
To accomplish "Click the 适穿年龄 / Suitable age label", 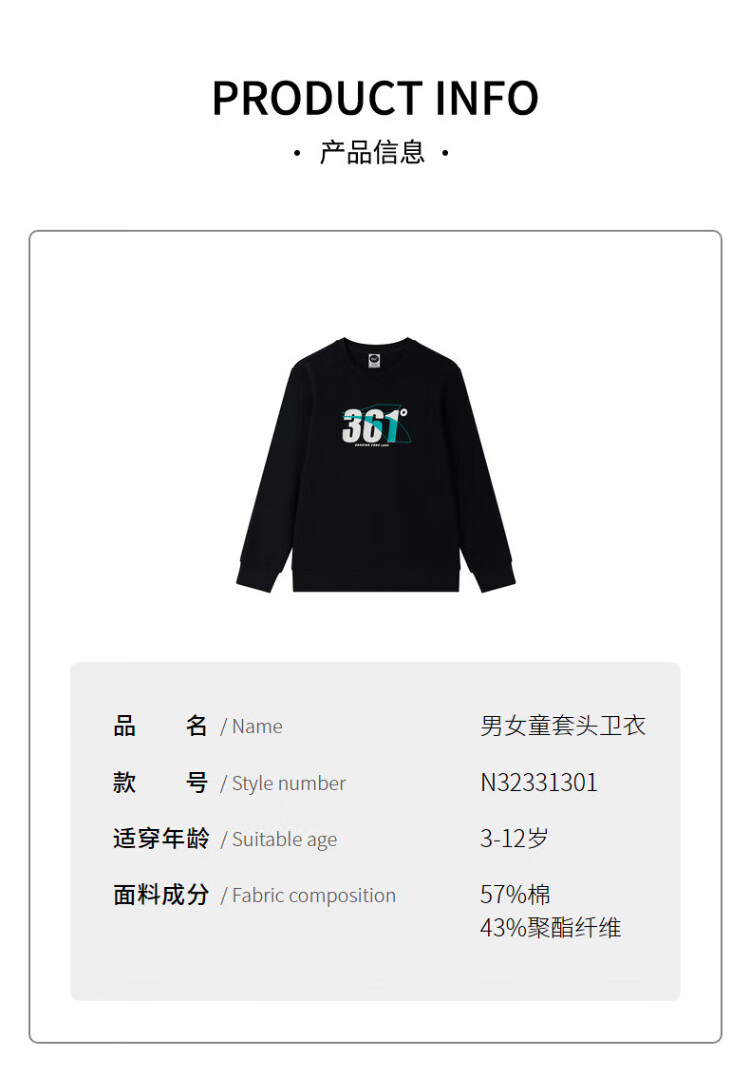I will pos(225,838).
